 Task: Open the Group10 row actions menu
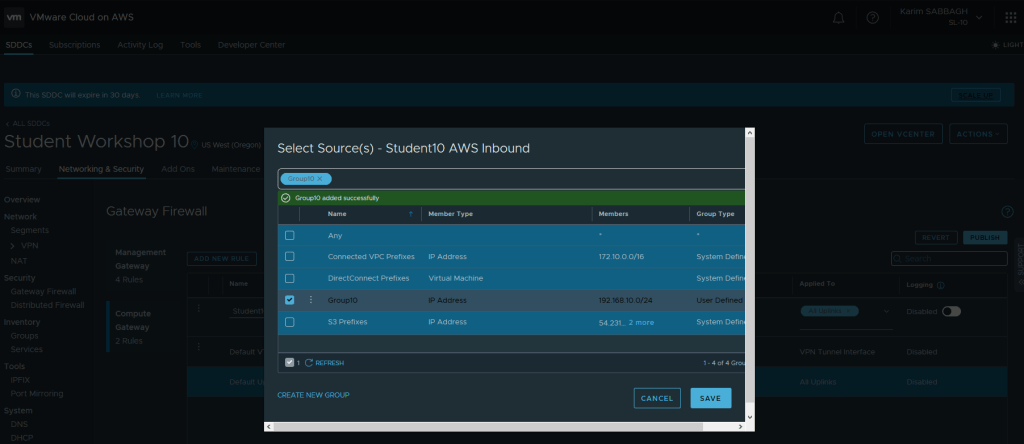311,299
